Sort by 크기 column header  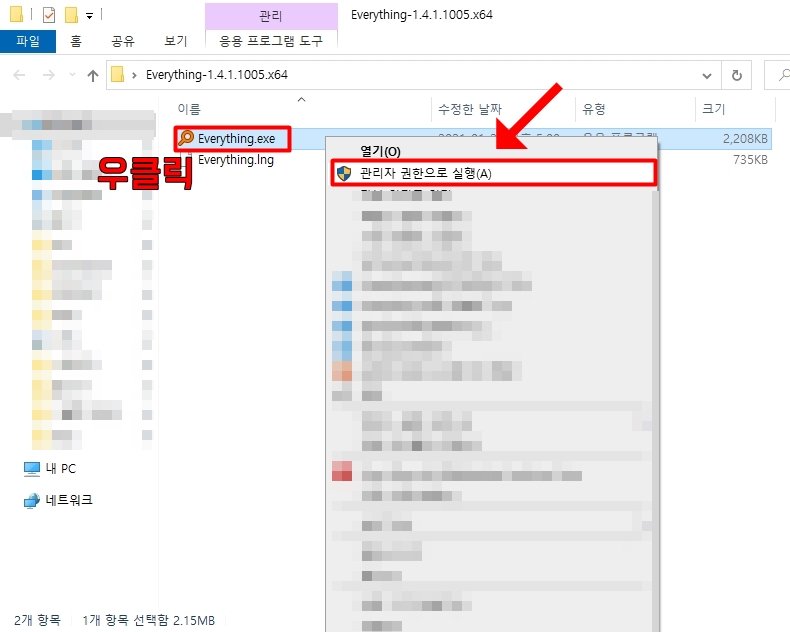click(x=713, y=109)
